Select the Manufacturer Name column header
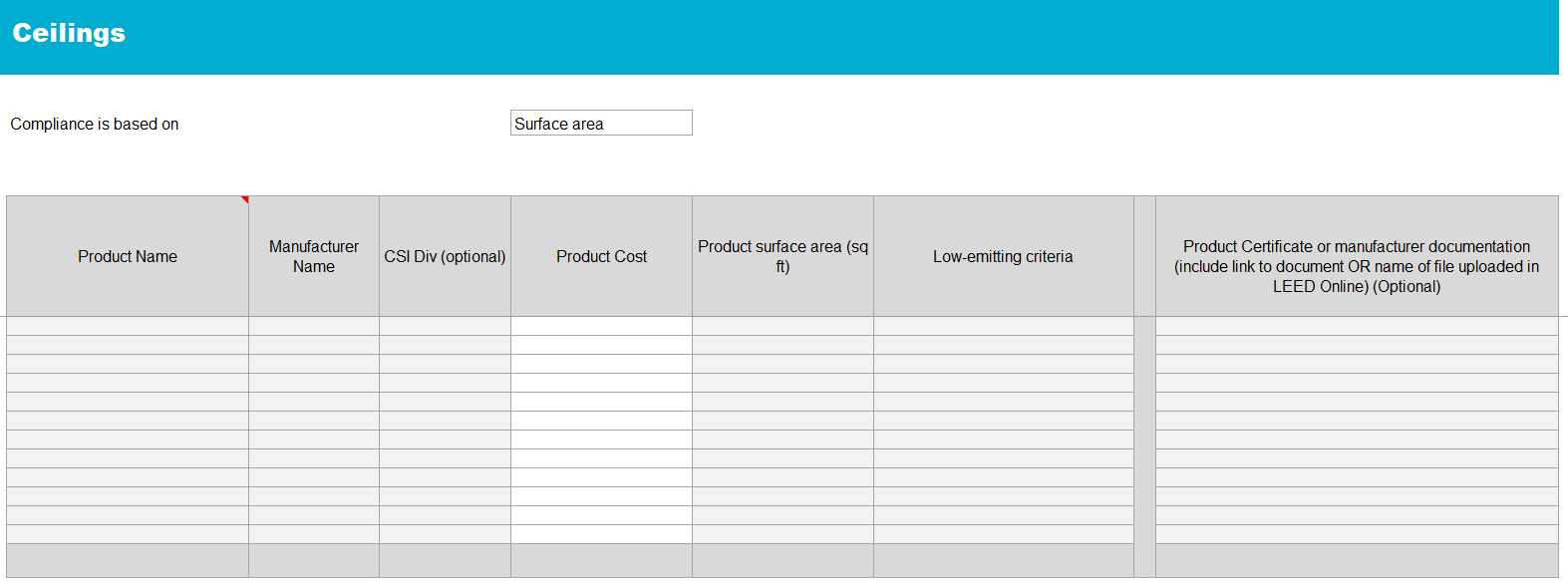Viewport: 1568px width, 583px height. [x=314, y=256]
